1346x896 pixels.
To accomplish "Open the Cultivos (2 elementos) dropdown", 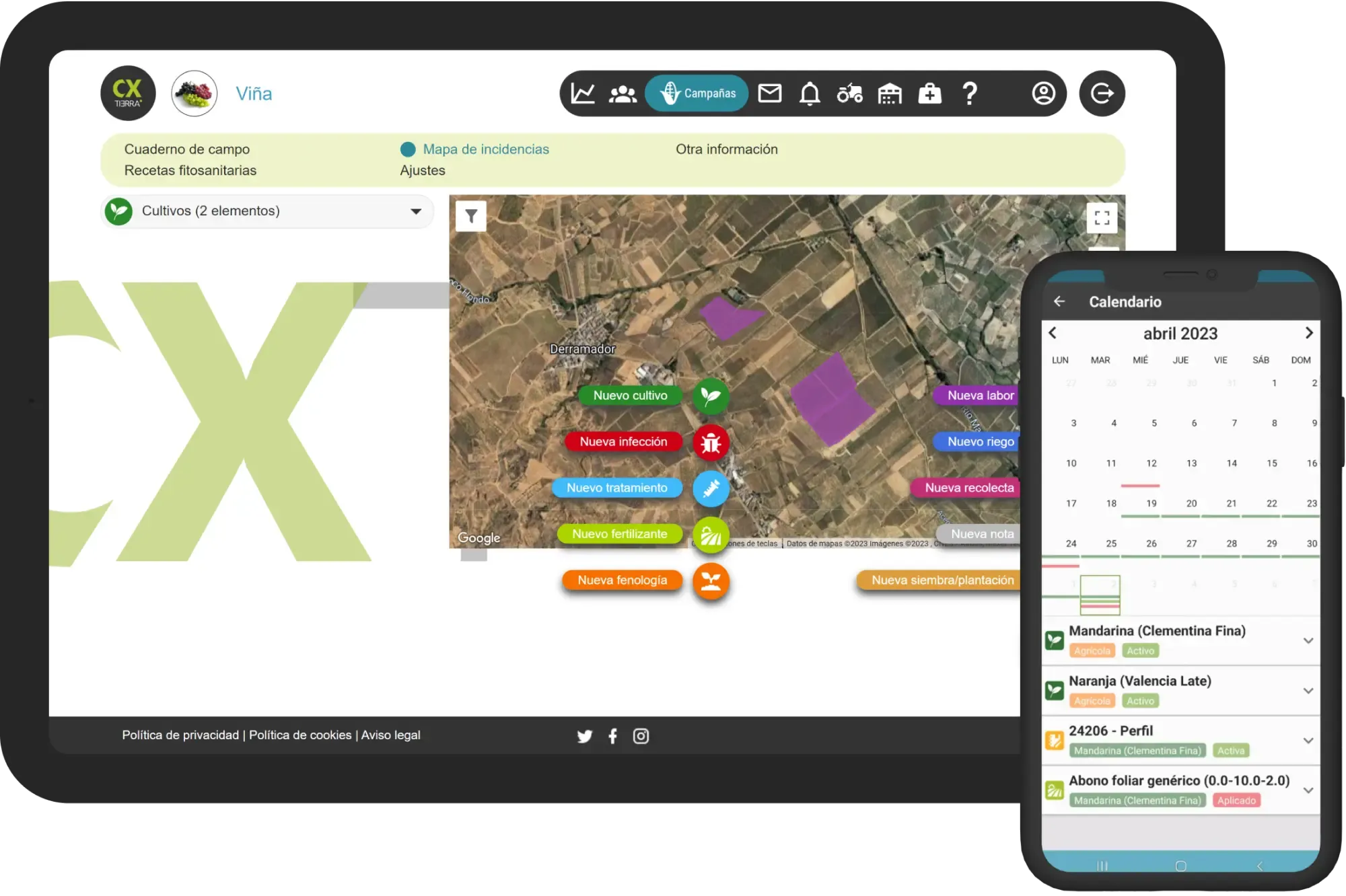I will (268, 211).
